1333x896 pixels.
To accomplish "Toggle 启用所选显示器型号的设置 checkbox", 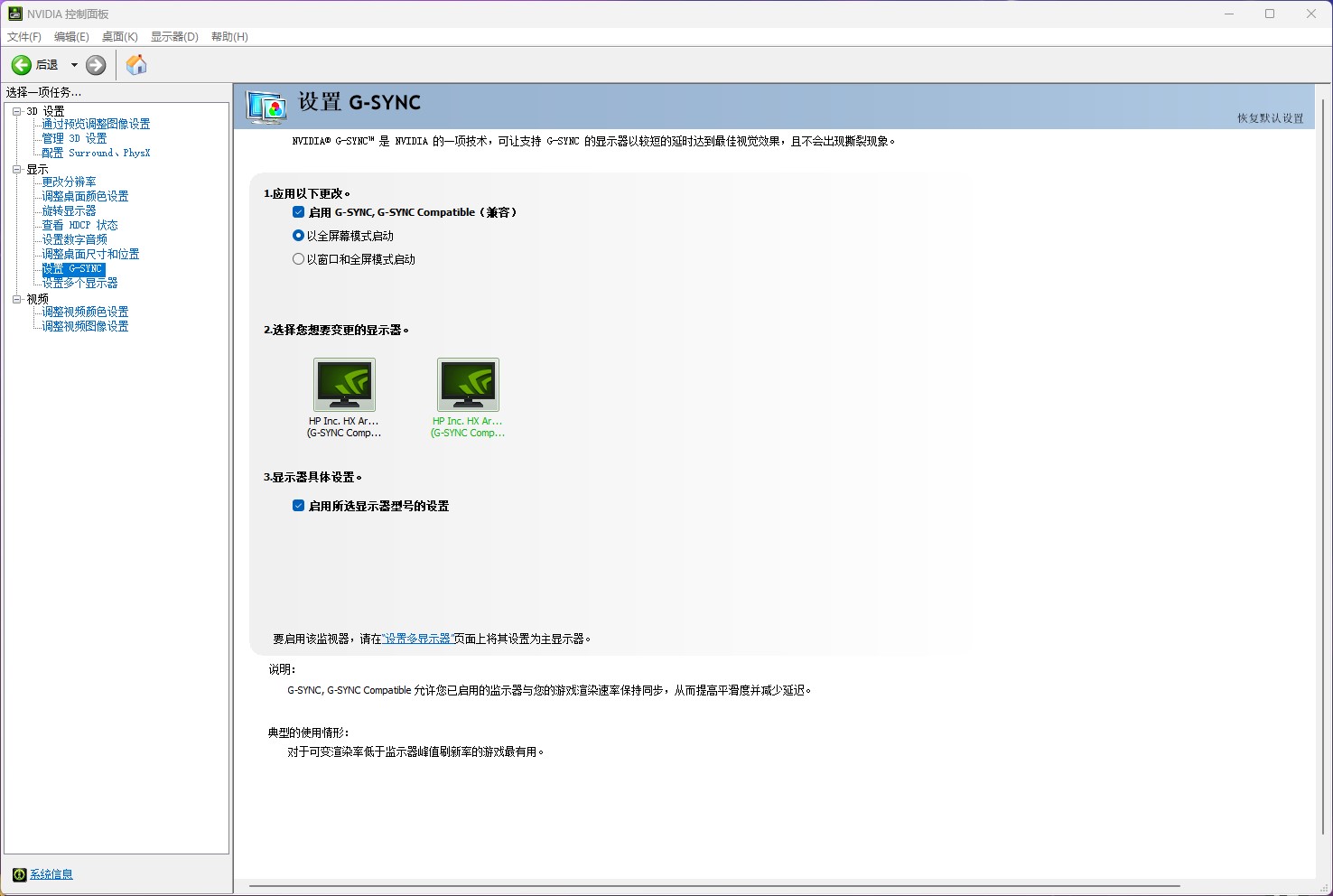I will [298, 506].
